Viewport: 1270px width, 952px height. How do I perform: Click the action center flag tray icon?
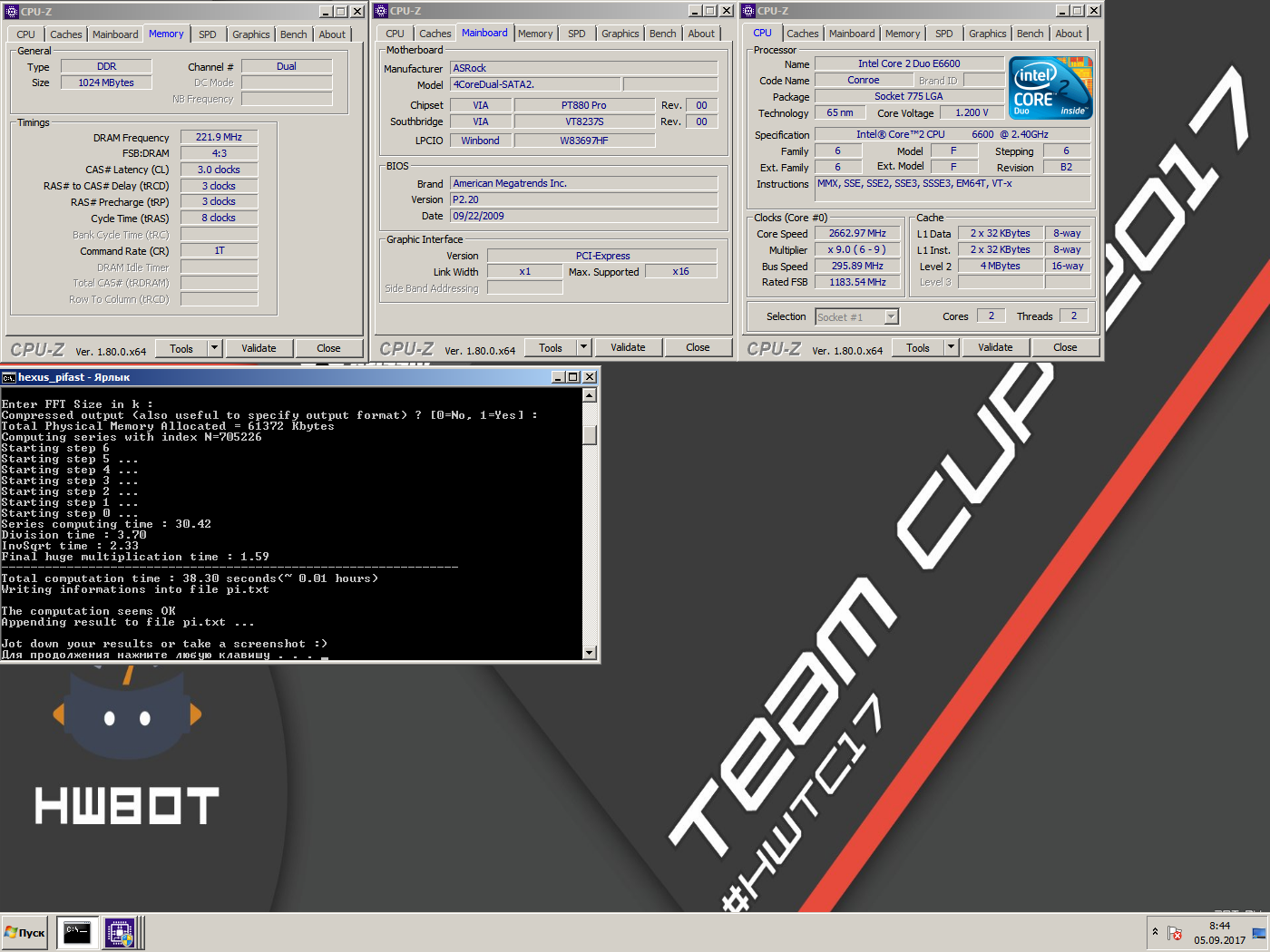[1175, 933]
